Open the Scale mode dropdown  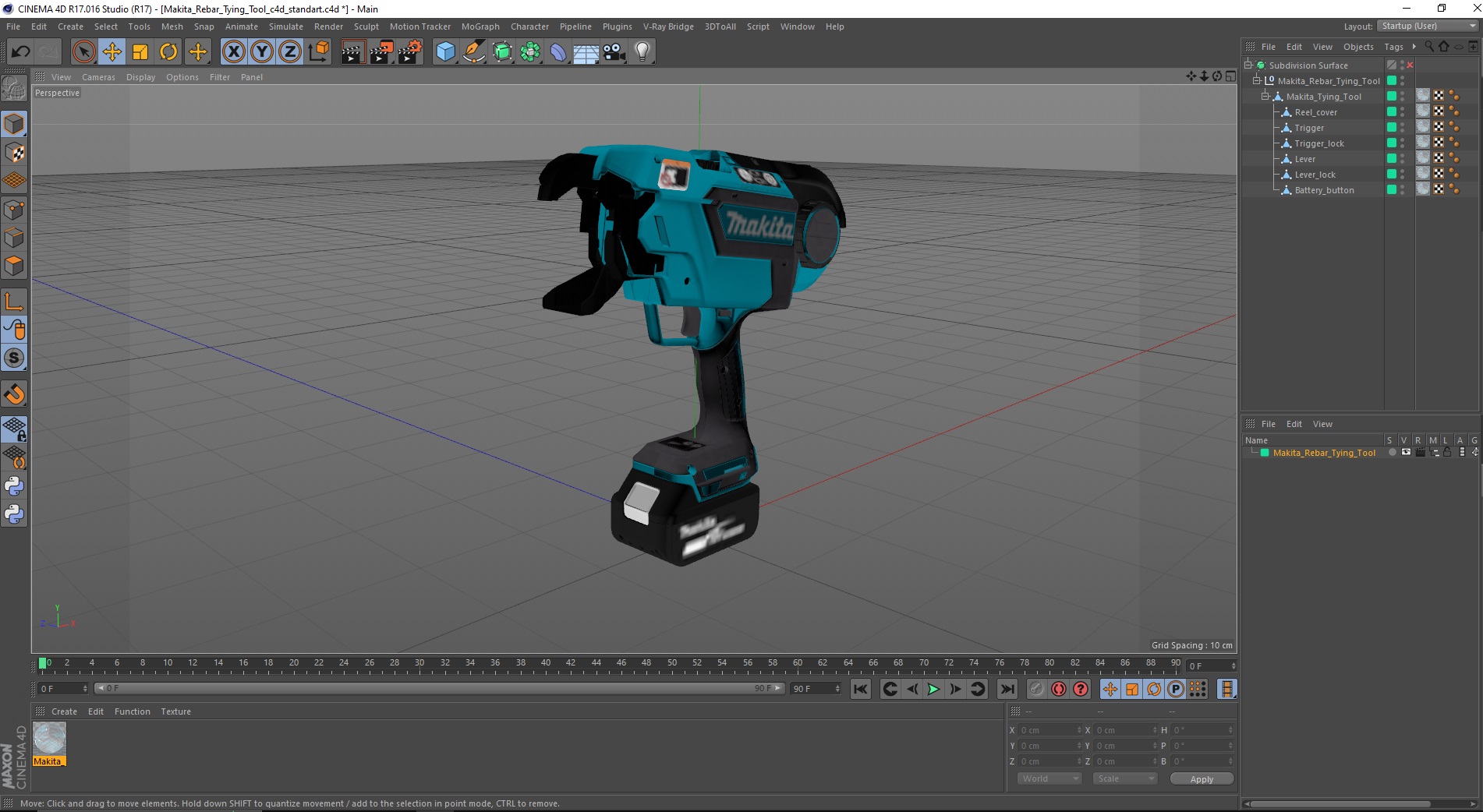coord(1124,778)
